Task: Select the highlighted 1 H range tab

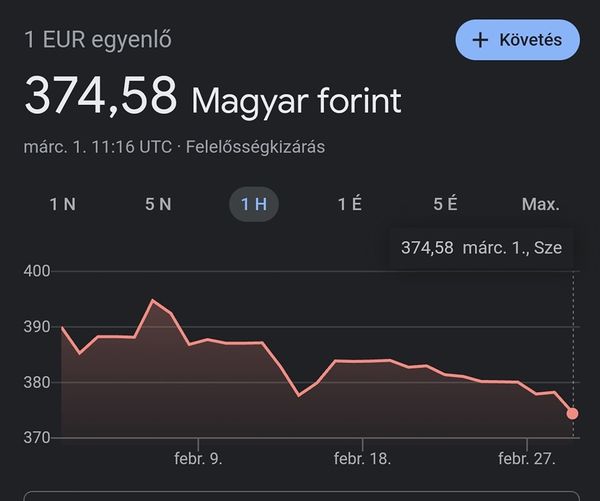Action: 254,204
